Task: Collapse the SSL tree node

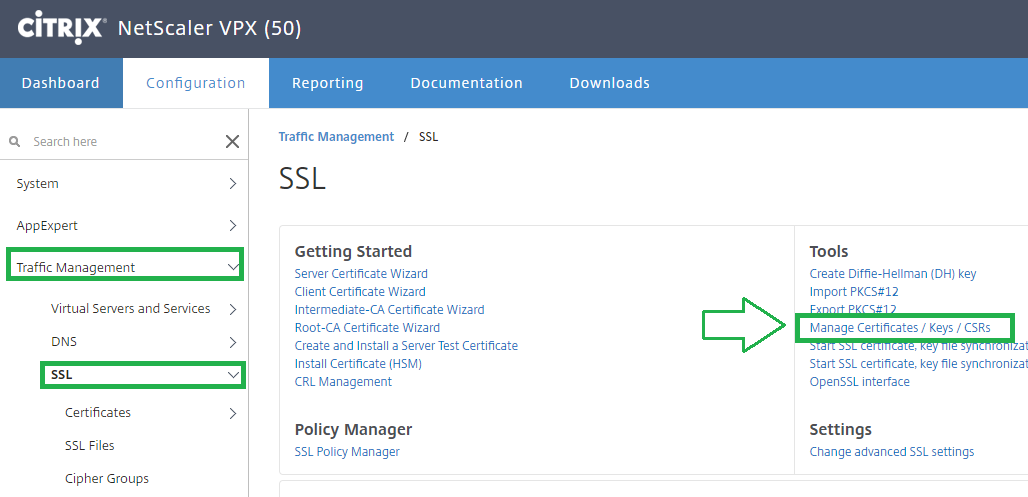Action: (x=232, y=375)
